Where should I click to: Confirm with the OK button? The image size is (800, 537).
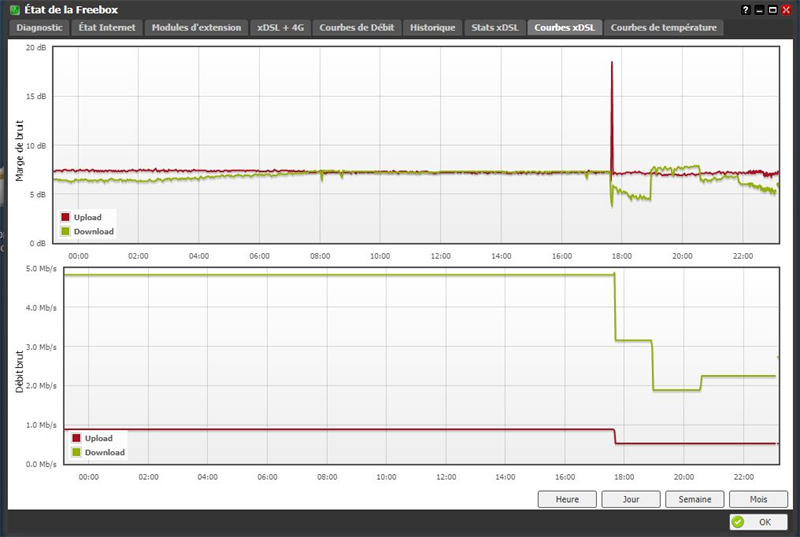pyautogui.click(x=757, y=522)
